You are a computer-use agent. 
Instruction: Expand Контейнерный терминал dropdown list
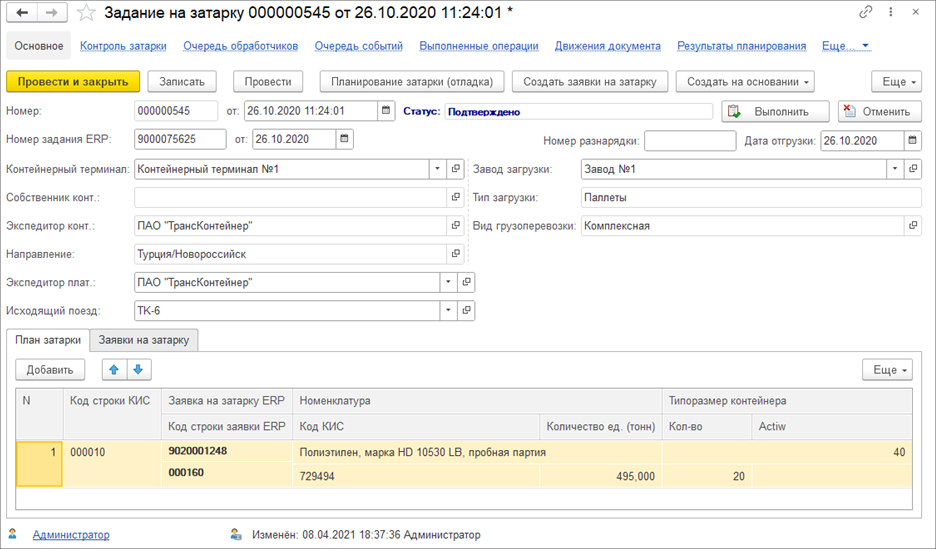(437, 169)
